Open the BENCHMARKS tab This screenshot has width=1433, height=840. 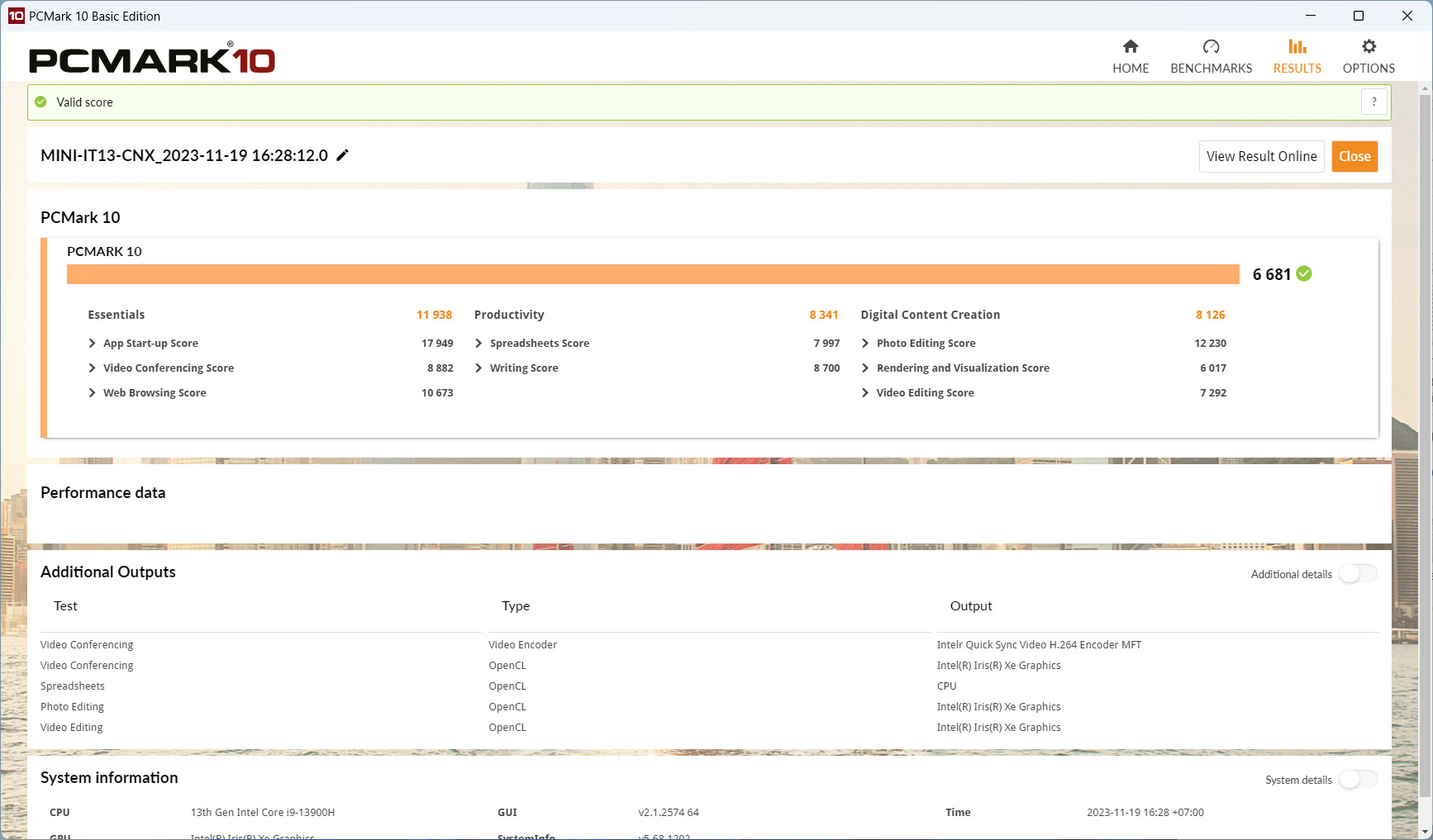(1211, 57)
